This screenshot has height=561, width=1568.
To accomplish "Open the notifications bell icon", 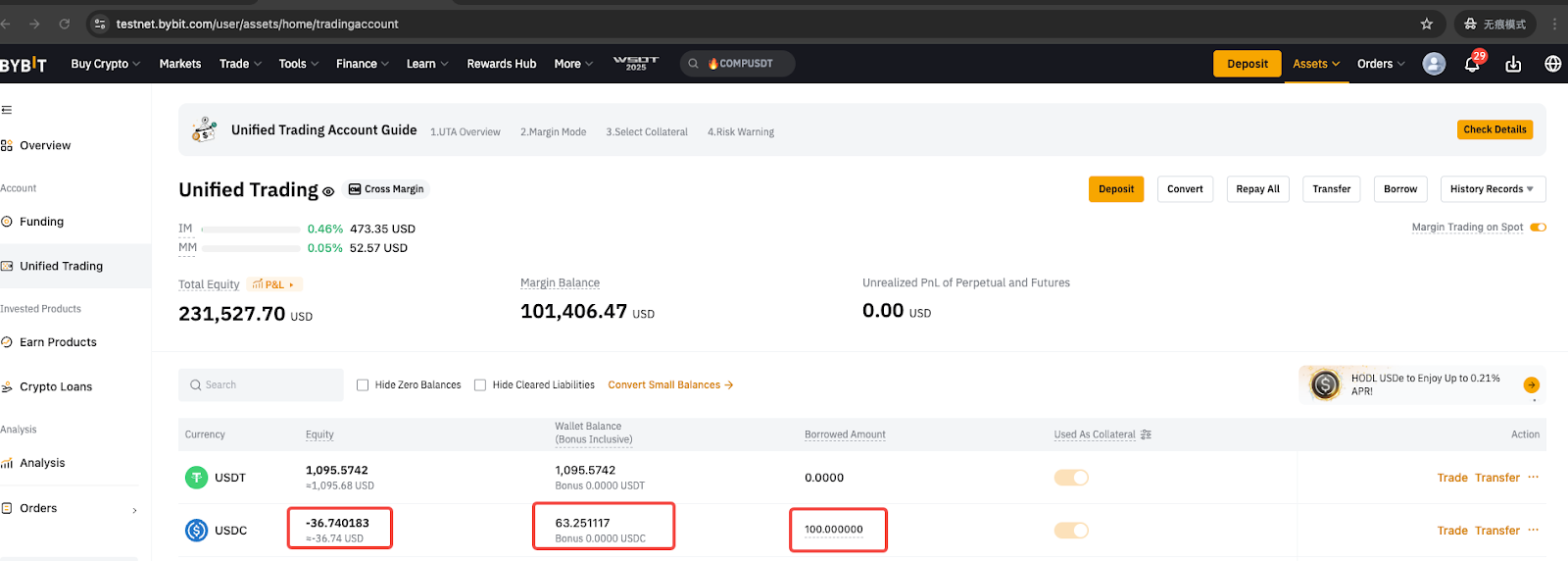I will point(1472,64).
